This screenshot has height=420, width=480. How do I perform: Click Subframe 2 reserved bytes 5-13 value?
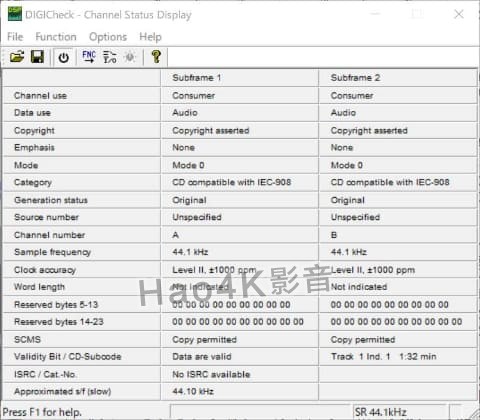[389, 305]
